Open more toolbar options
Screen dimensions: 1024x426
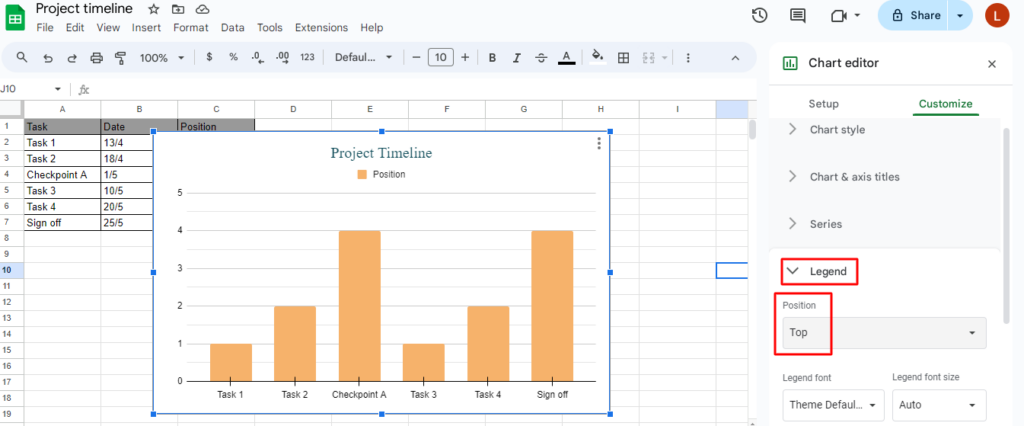tap(688, 58)
